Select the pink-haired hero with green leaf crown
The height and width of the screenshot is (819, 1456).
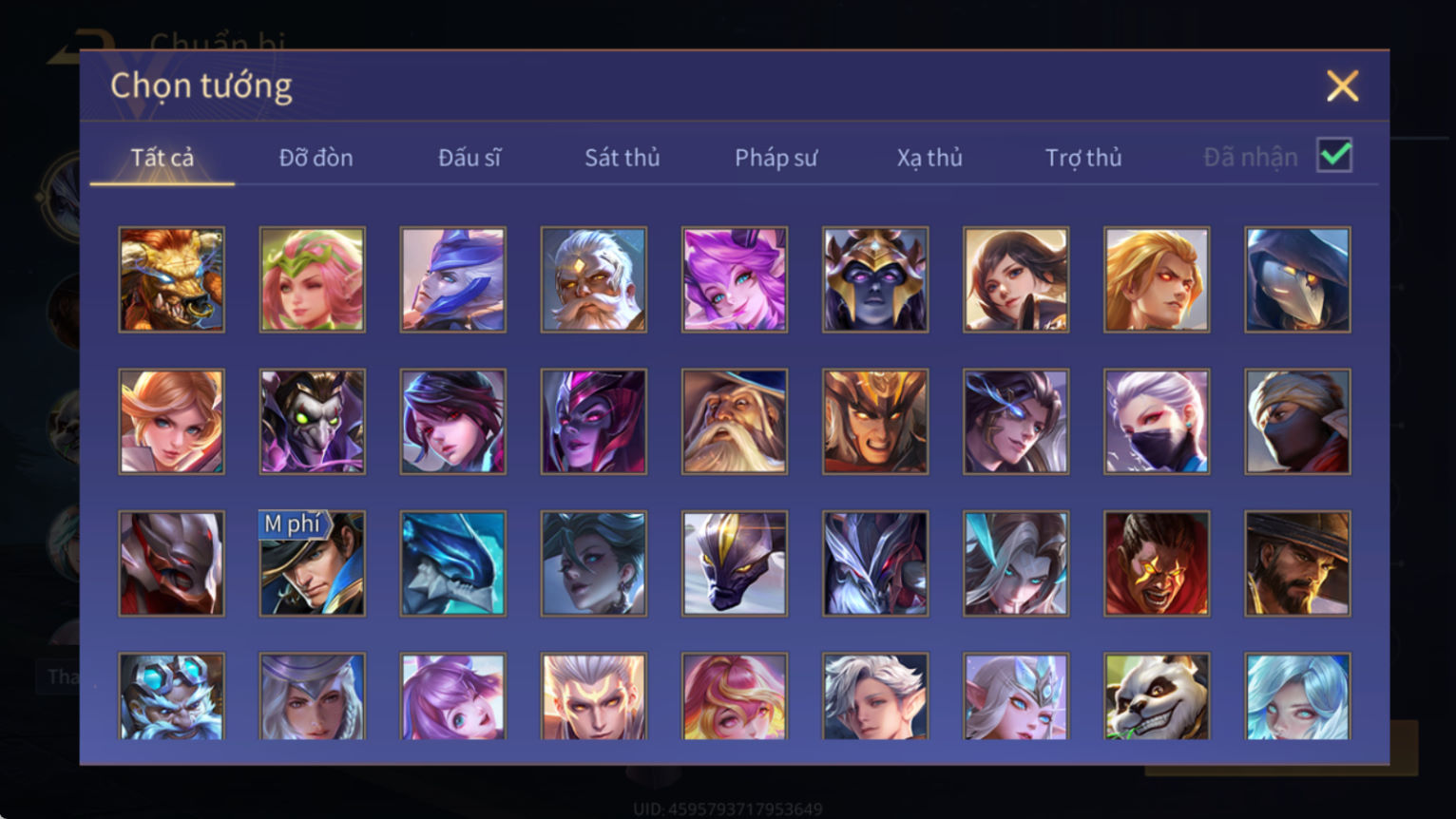(313, 279)
